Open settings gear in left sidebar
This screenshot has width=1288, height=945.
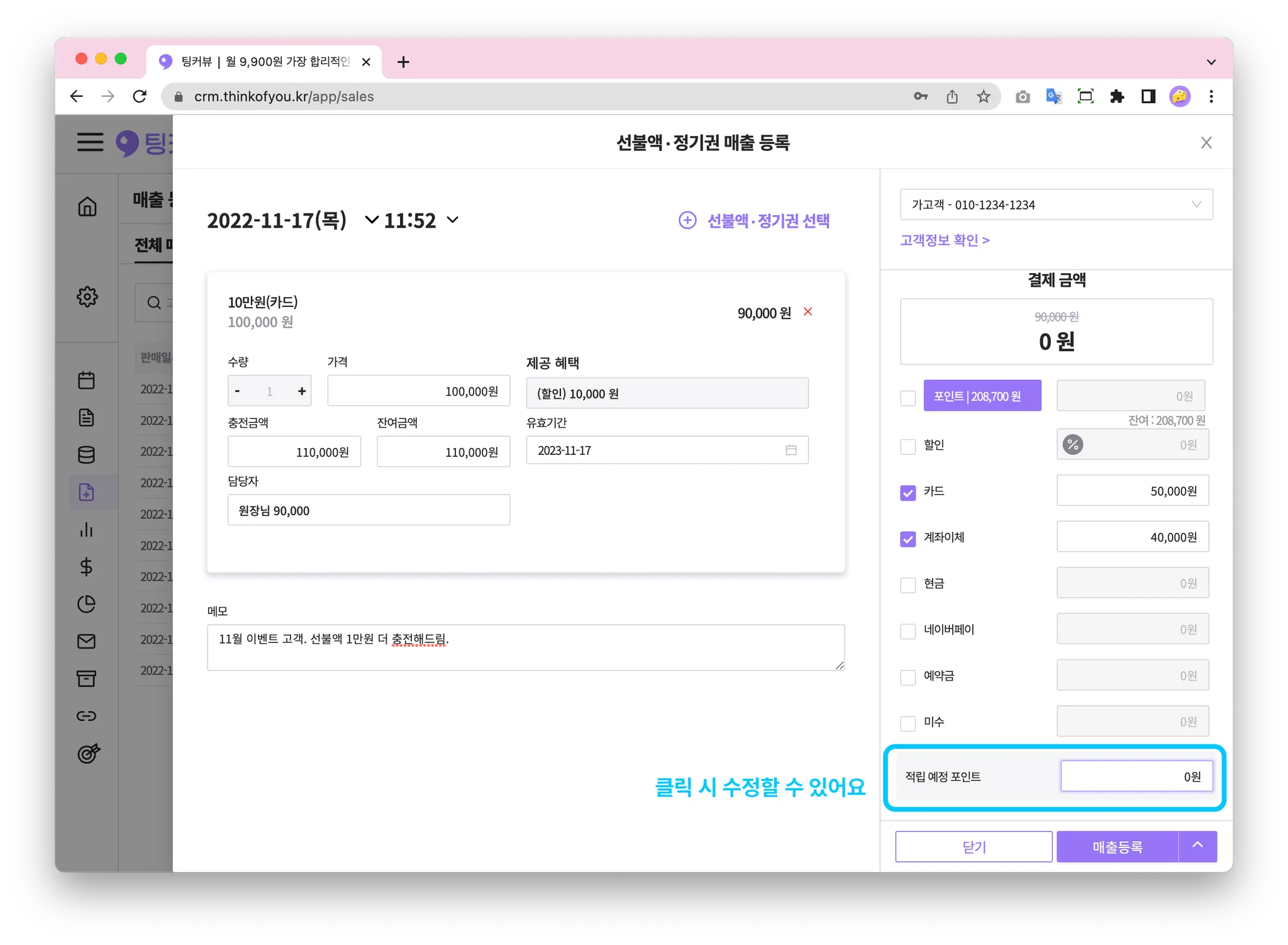pos(87,296)
